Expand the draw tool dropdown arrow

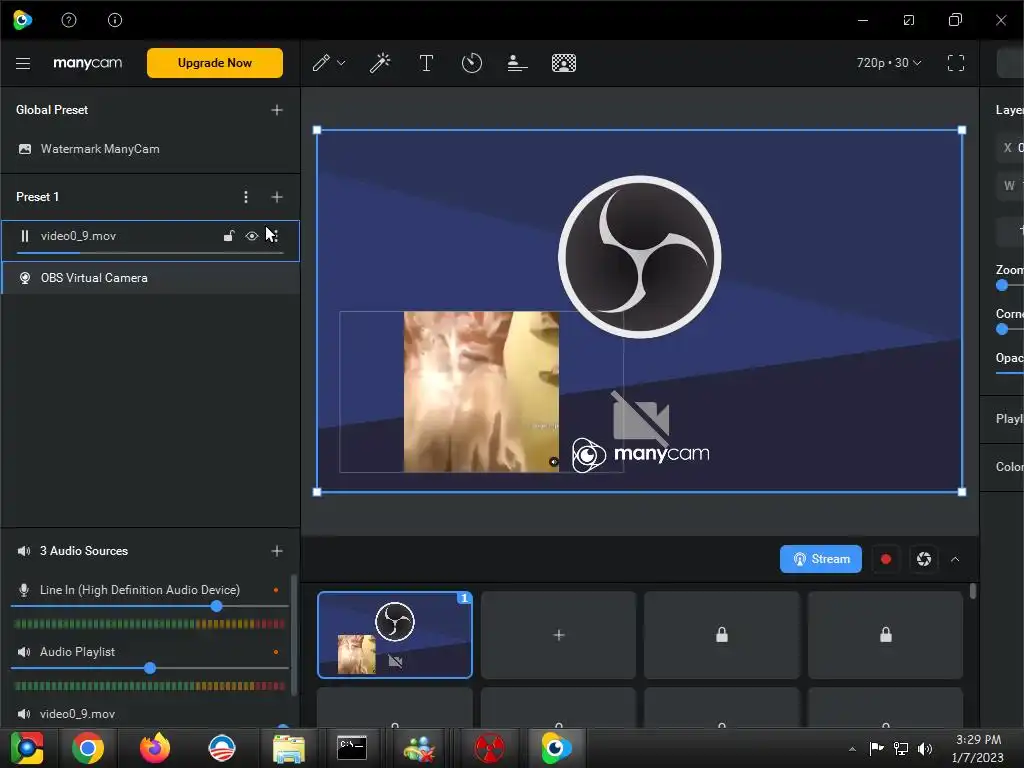coord(341,63)
